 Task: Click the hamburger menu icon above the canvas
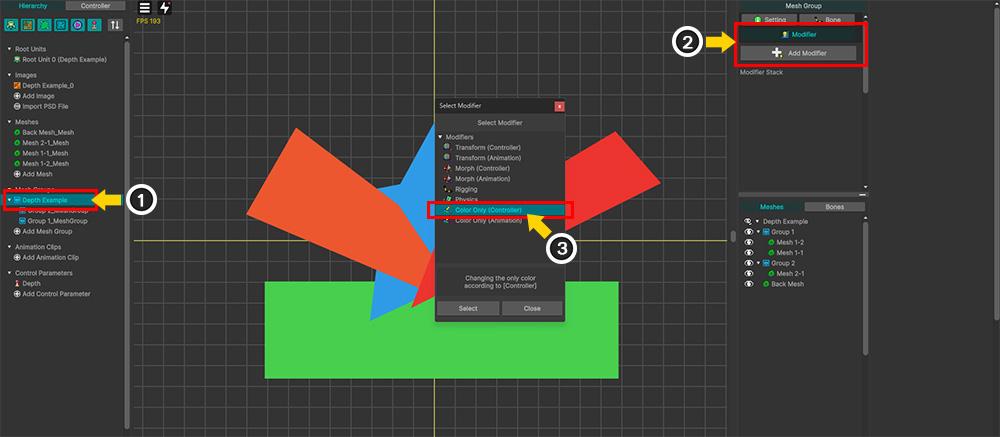(x=144, y=8)
